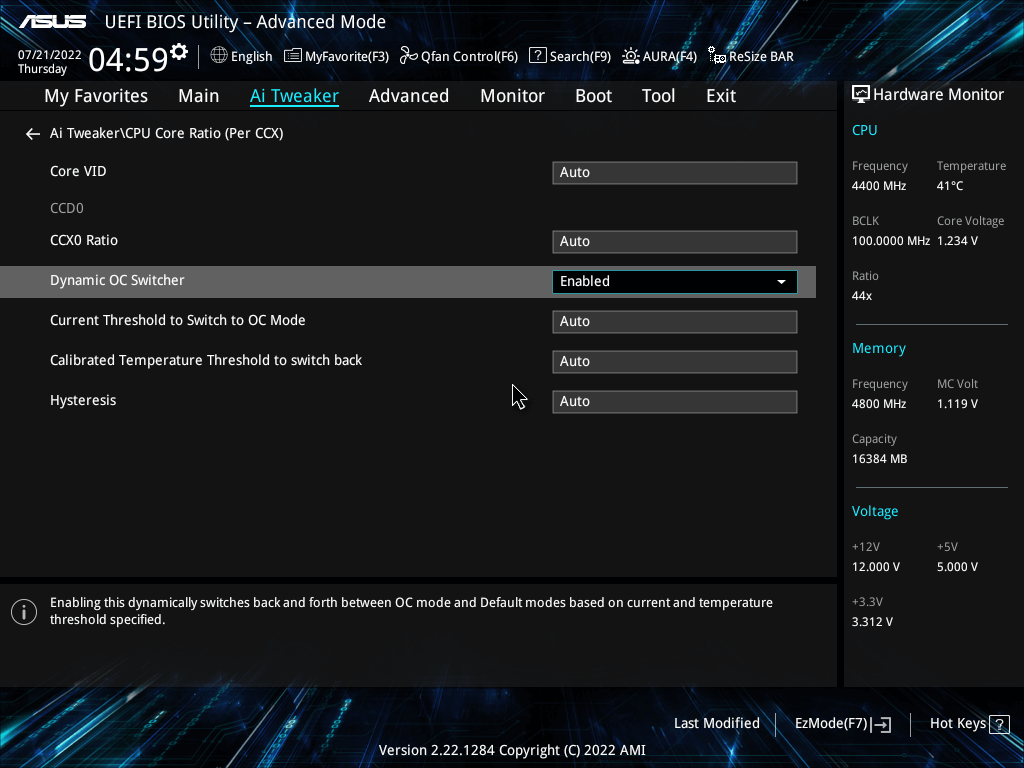1024x768 pixels.
Task: Open MyFavorite(F3) list icon
Action: click(x=293, y=56)
